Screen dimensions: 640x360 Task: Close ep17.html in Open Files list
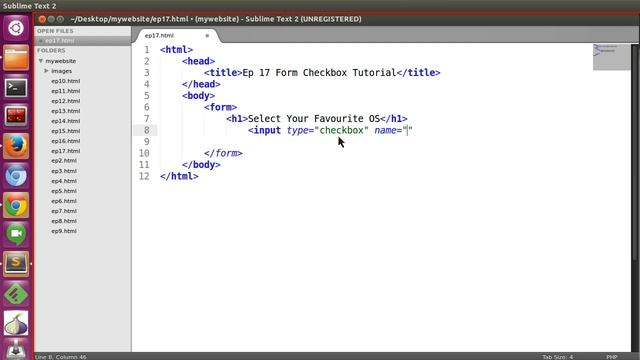pyautogui.click(x=41, y=41)
